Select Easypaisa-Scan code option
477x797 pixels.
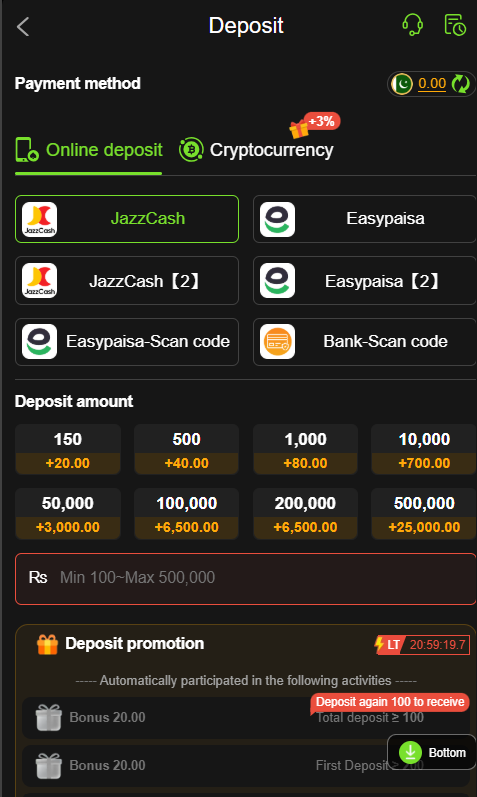coord(127,342)
